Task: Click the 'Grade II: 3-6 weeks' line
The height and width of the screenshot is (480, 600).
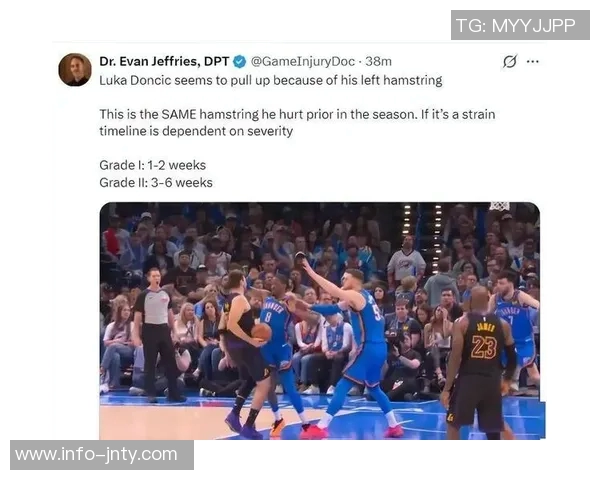Action: (x=156, y=183)
